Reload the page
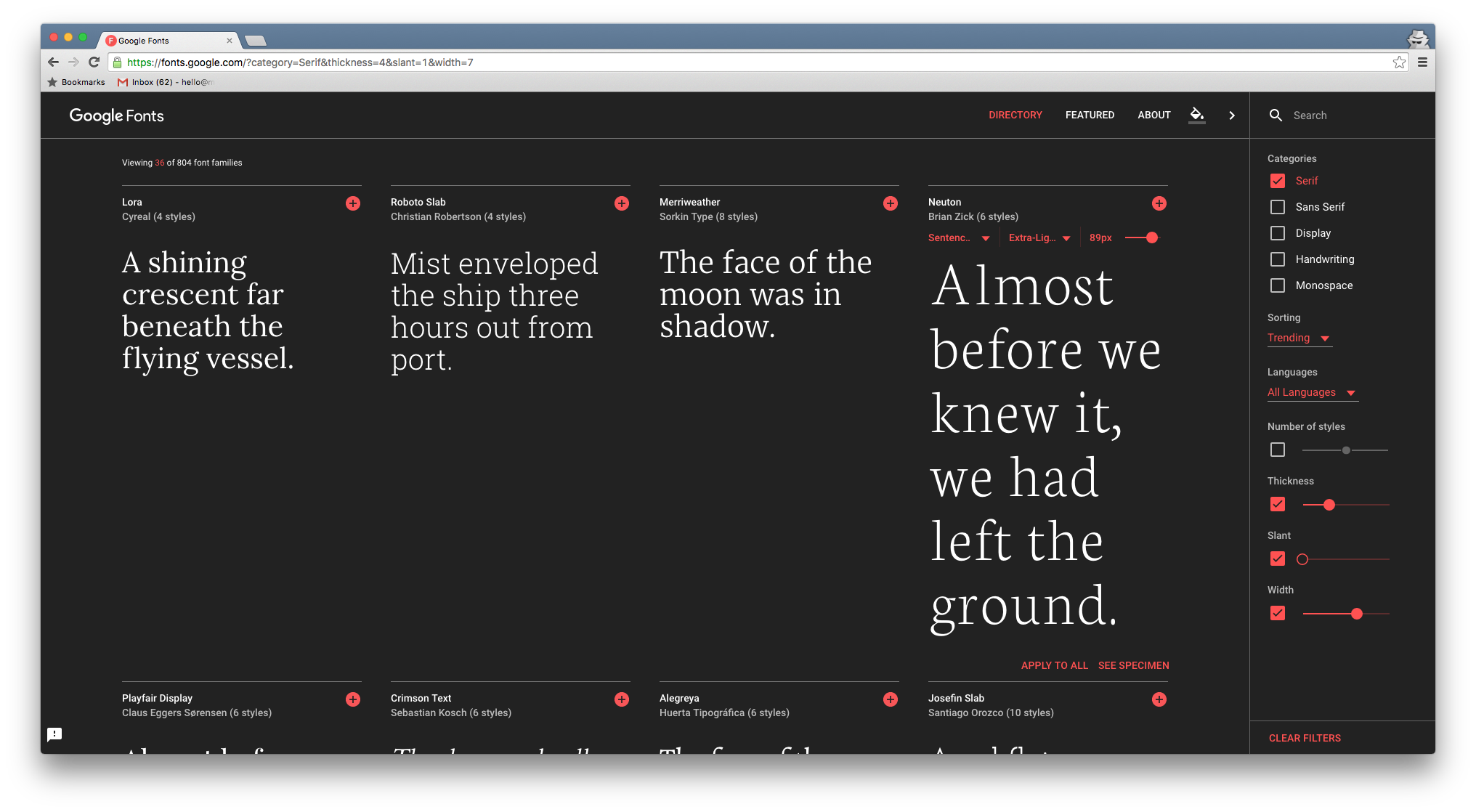Image resolution: width=1476 pixels, height=812 pixels. coord(94,62)
